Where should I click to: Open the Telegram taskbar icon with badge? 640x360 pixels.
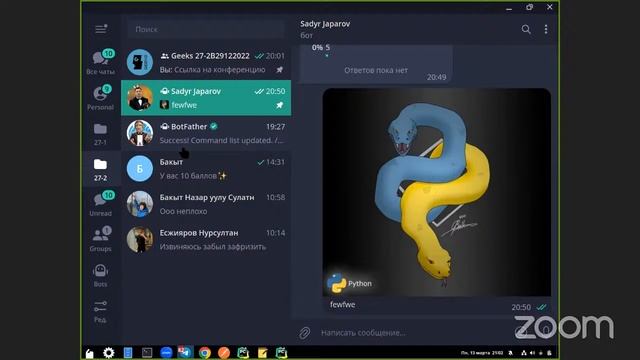[185, 353]
